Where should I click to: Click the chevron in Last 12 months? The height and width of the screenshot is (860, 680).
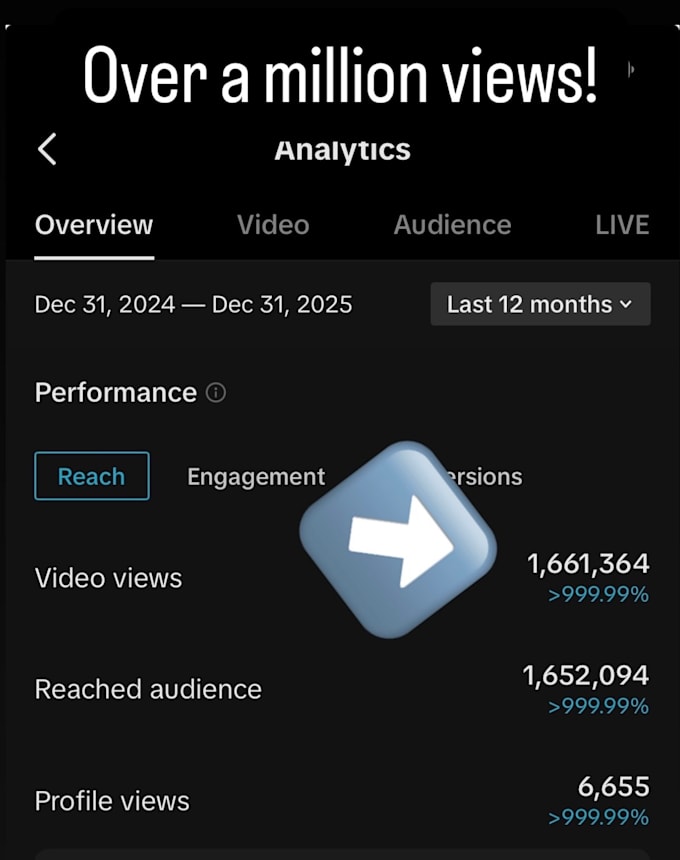626,304
